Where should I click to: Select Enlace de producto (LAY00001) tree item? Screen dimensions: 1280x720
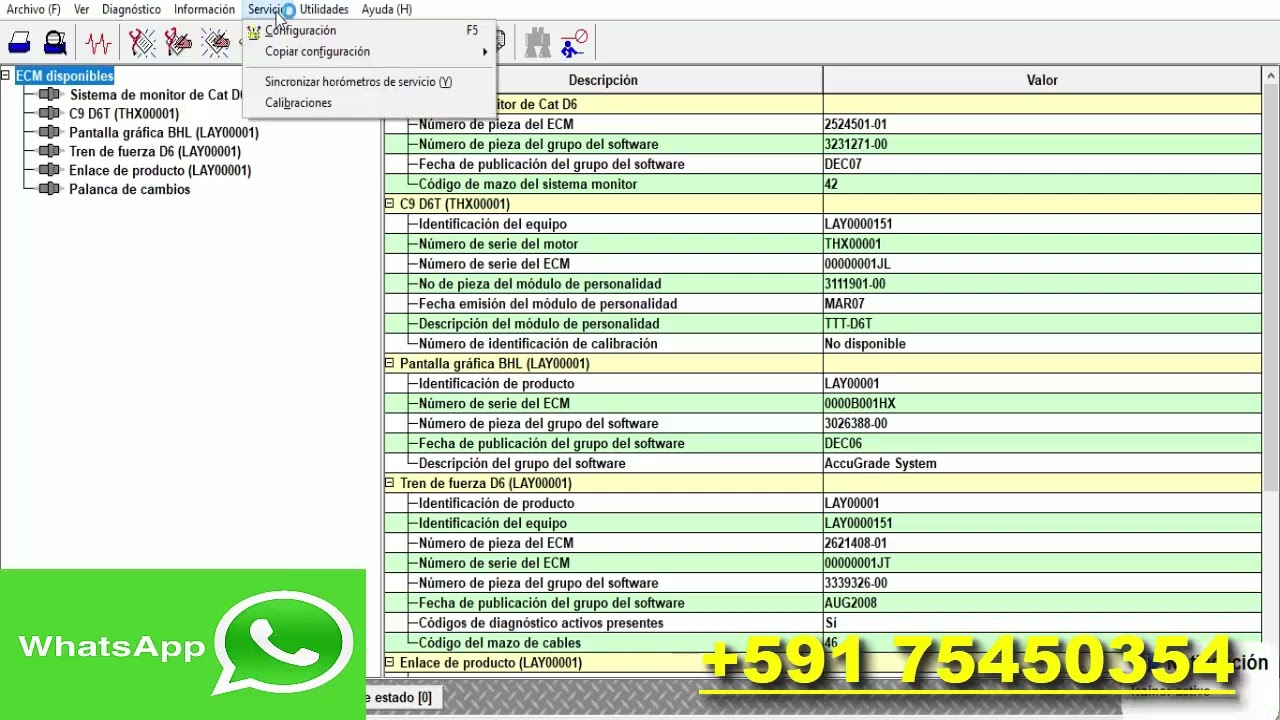click(x=160, y=171)
